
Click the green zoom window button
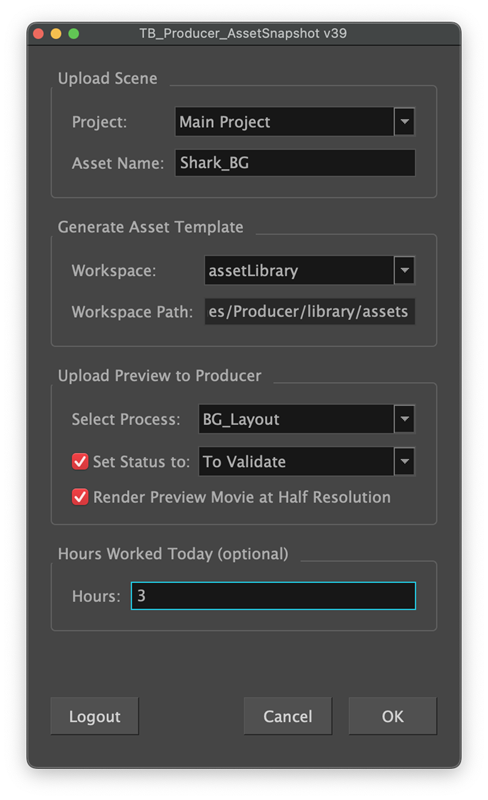click(74, 34)
